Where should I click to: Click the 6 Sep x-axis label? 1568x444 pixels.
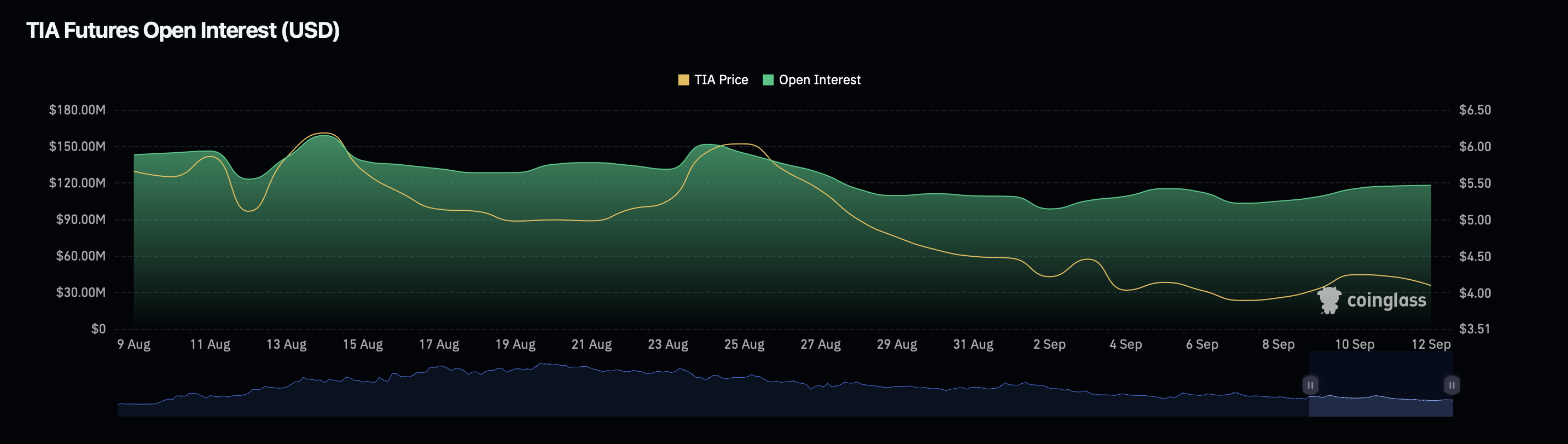pos(1202,344)
